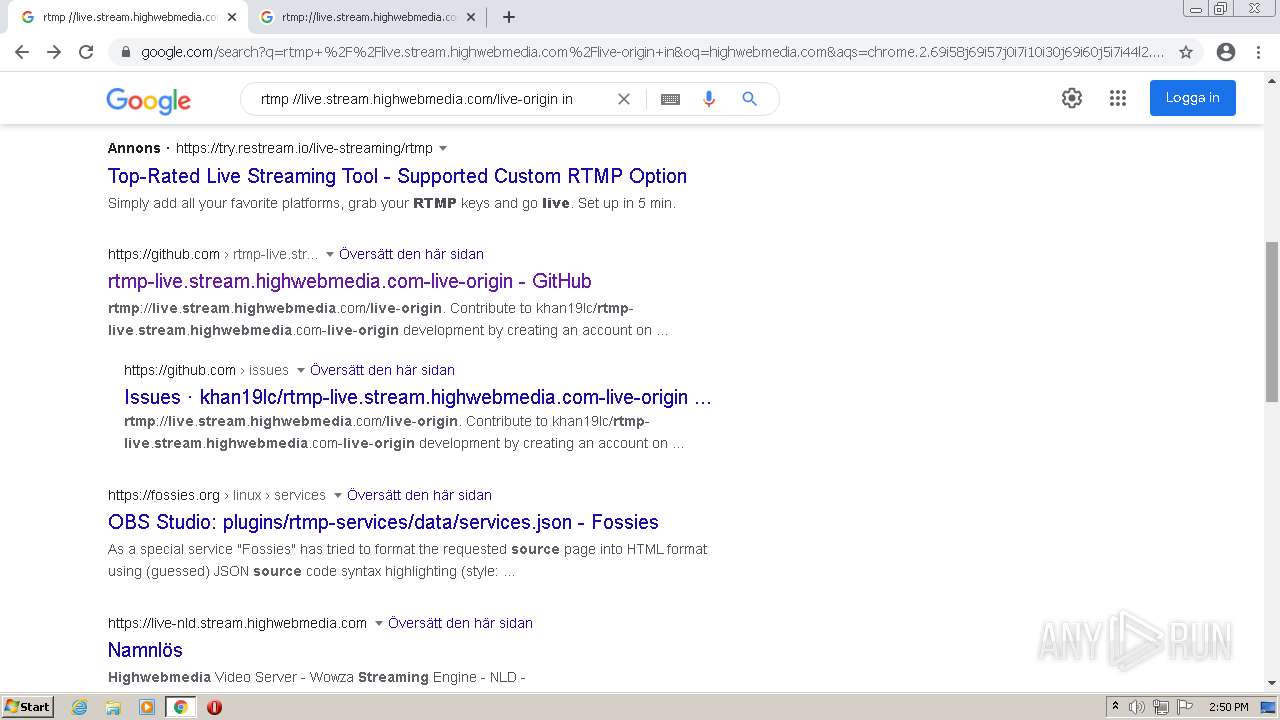This screenshot has width=1280, height=720.
Task: Click the Logga in button
Action: coord(1192,98)
